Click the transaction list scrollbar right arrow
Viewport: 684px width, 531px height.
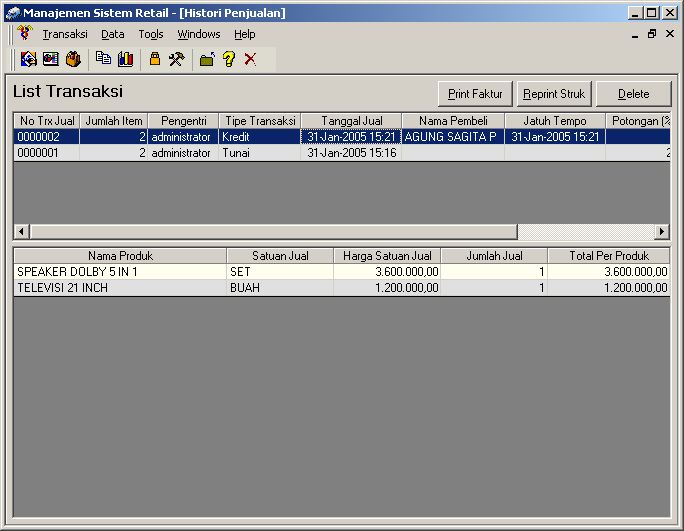[661, 231]
